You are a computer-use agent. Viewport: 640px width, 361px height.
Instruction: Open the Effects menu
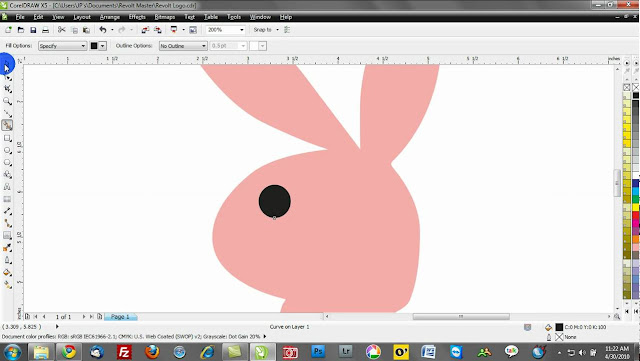[137, 17]
